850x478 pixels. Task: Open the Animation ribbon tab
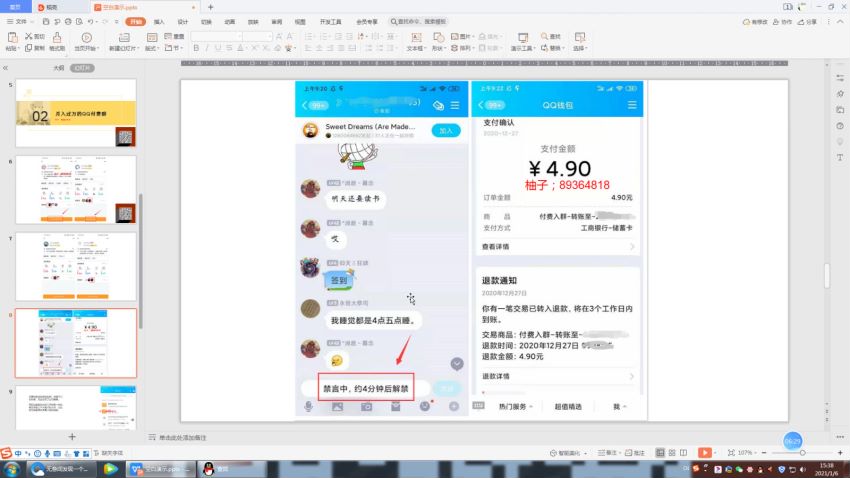point(230,22)
